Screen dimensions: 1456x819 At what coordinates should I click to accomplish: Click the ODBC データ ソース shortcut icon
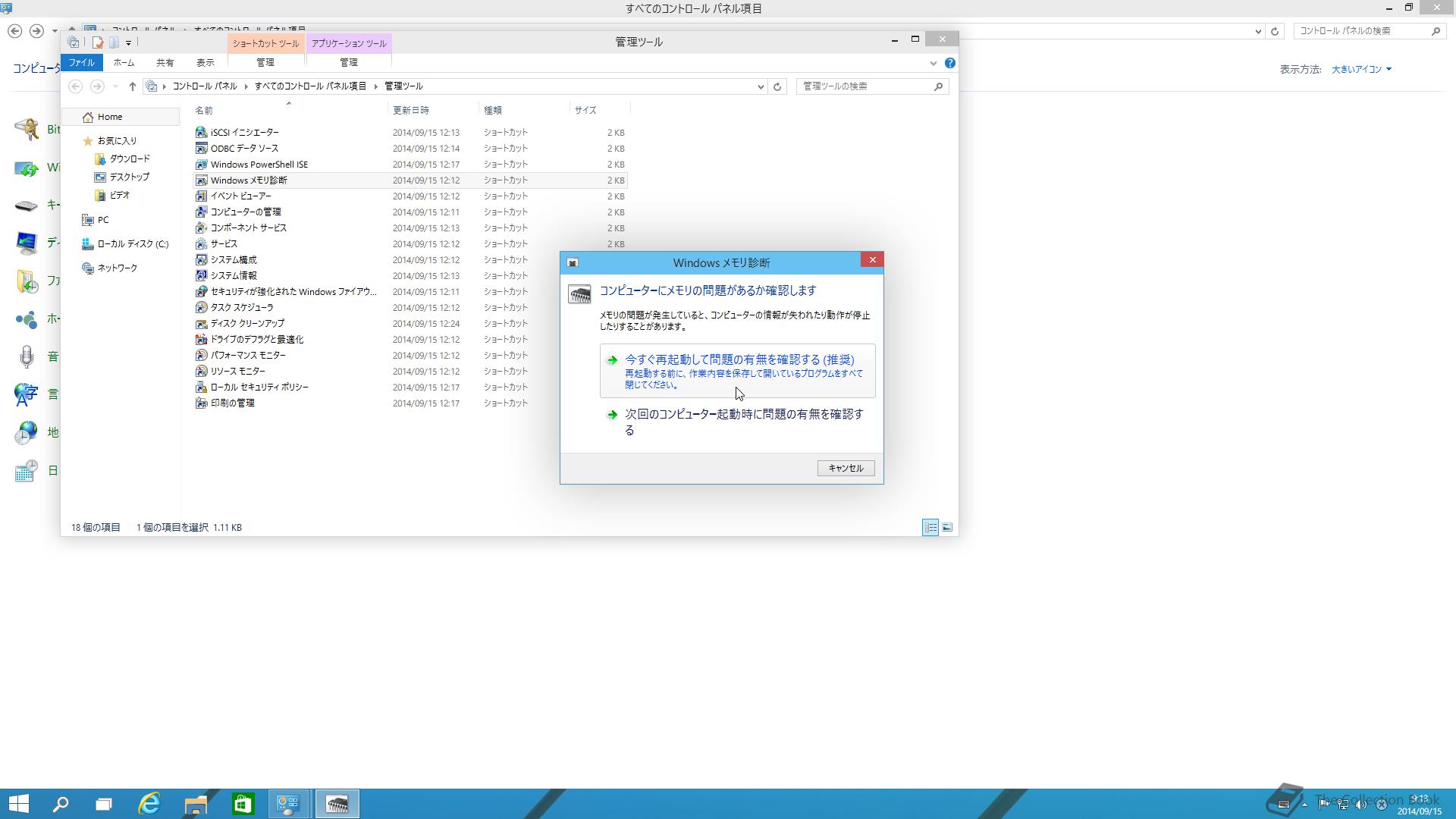click(x=201, y=149)
